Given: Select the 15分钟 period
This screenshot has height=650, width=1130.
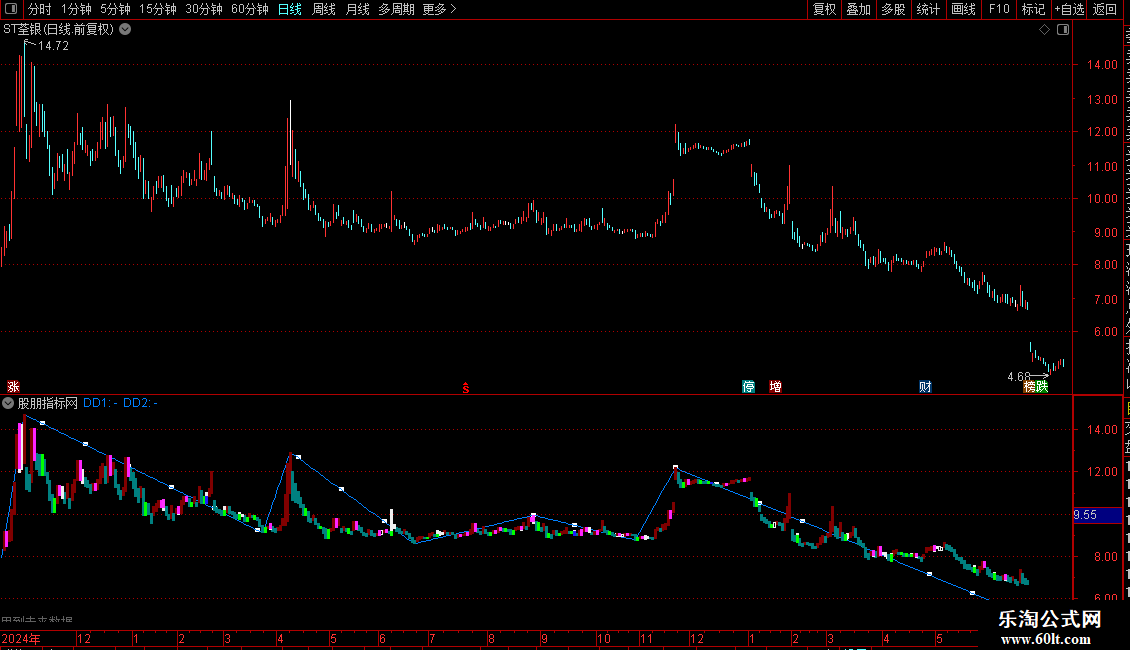Looking at the screenshot, I should click(x=157, y=9).
